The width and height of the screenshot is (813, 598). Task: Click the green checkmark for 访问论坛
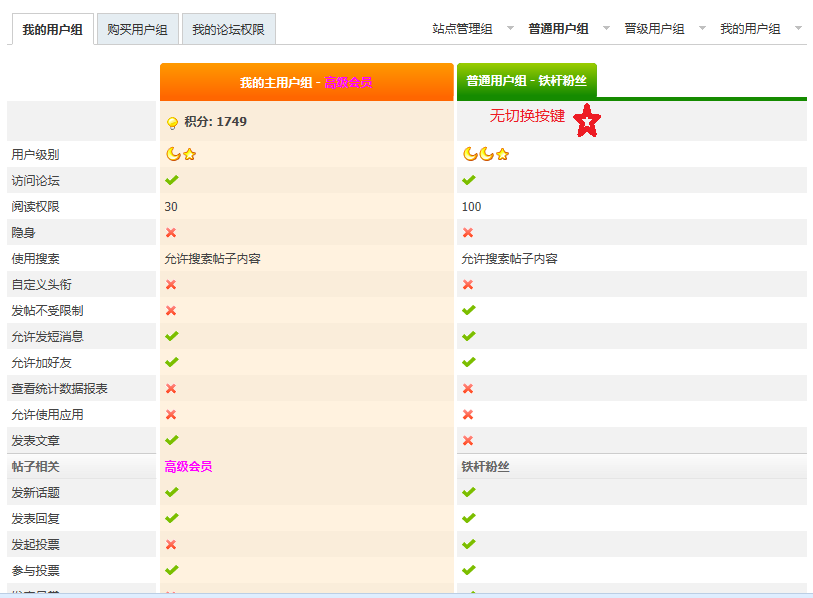(171, 180)
